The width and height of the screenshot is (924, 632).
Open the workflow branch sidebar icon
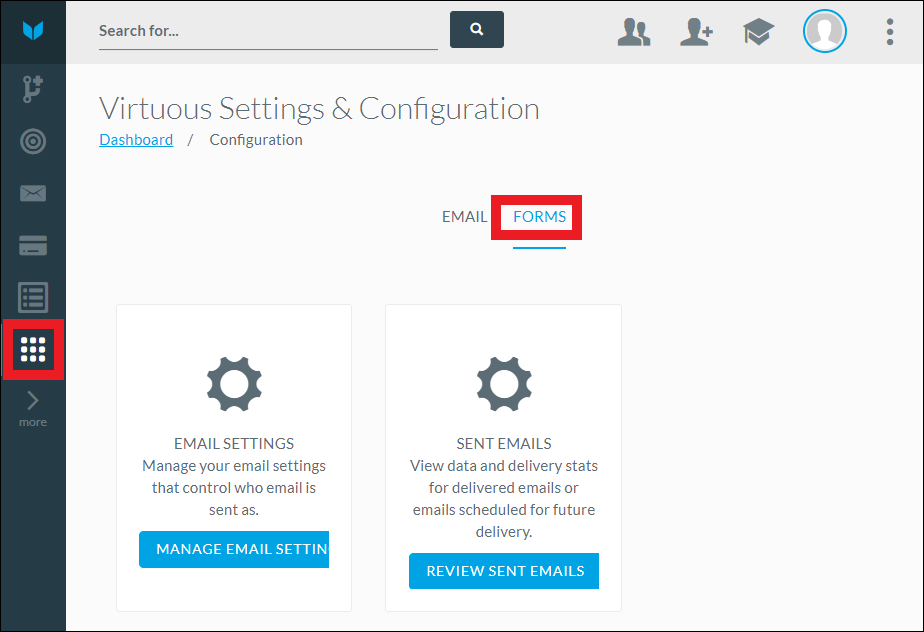click(32, 89)
